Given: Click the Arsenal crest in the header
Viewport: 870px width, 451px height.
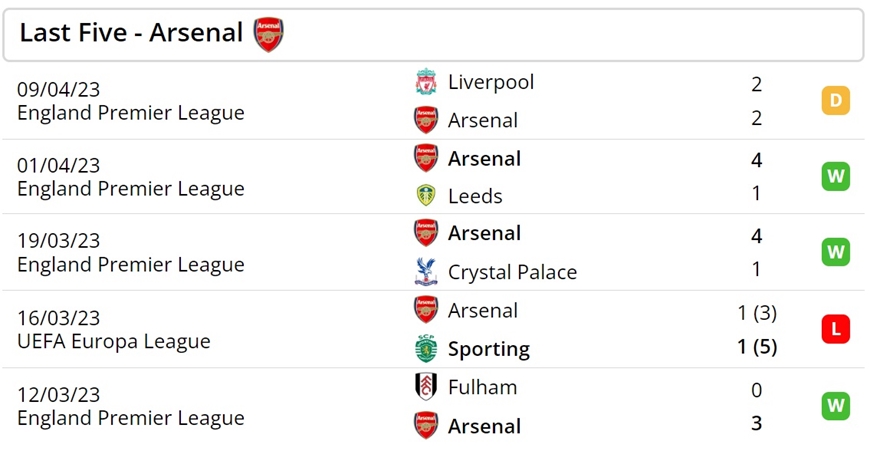Looking at the screenshot, I should click(269, 34).
